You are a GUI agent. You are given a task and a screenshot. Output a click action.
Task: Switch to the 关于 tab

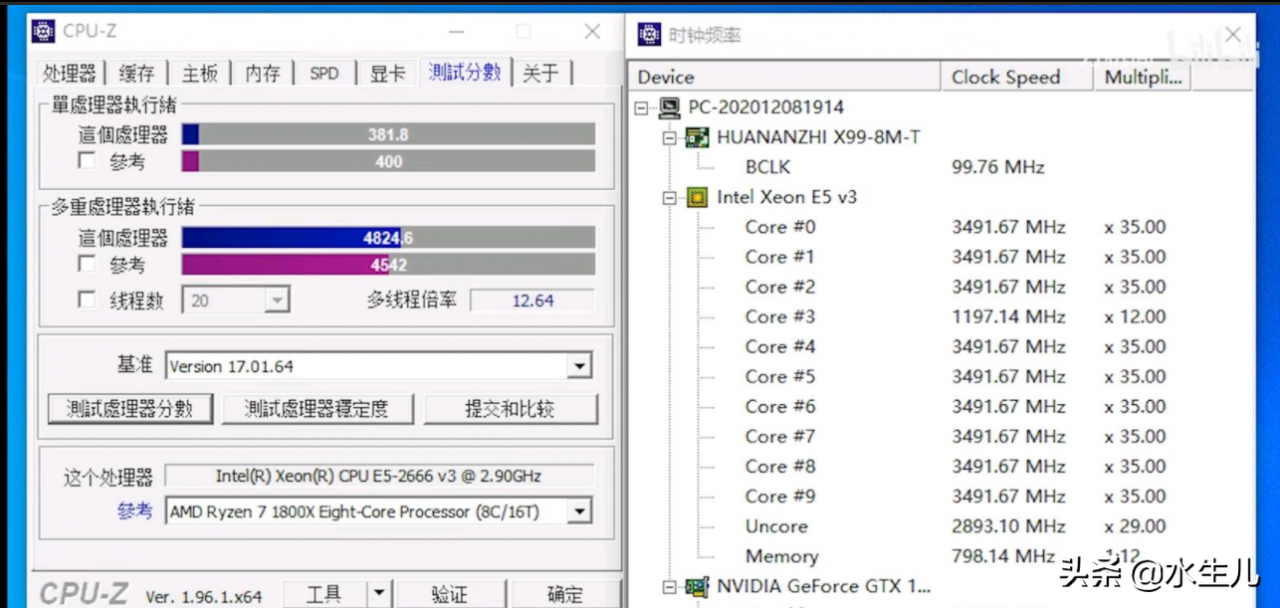541,73
